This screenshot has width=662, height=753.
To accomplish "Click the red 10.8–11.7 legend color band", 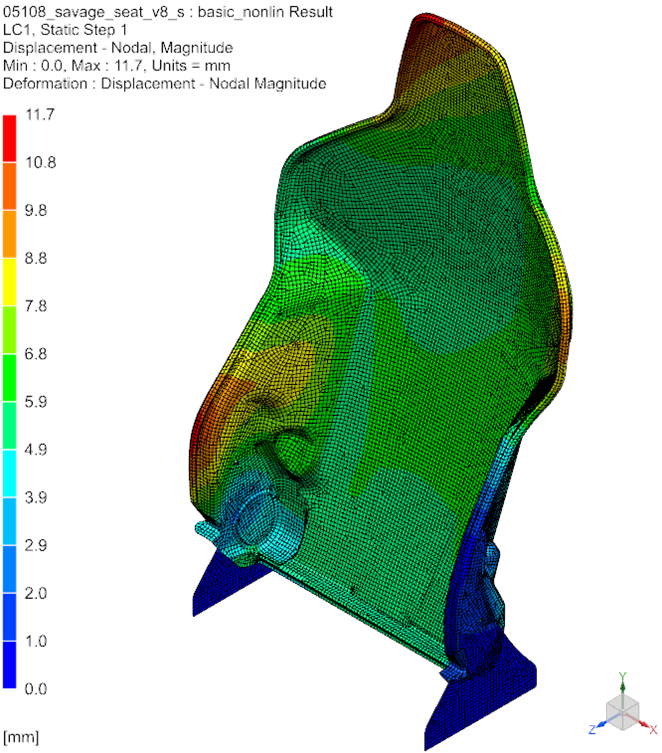I will tap(10, 138).
